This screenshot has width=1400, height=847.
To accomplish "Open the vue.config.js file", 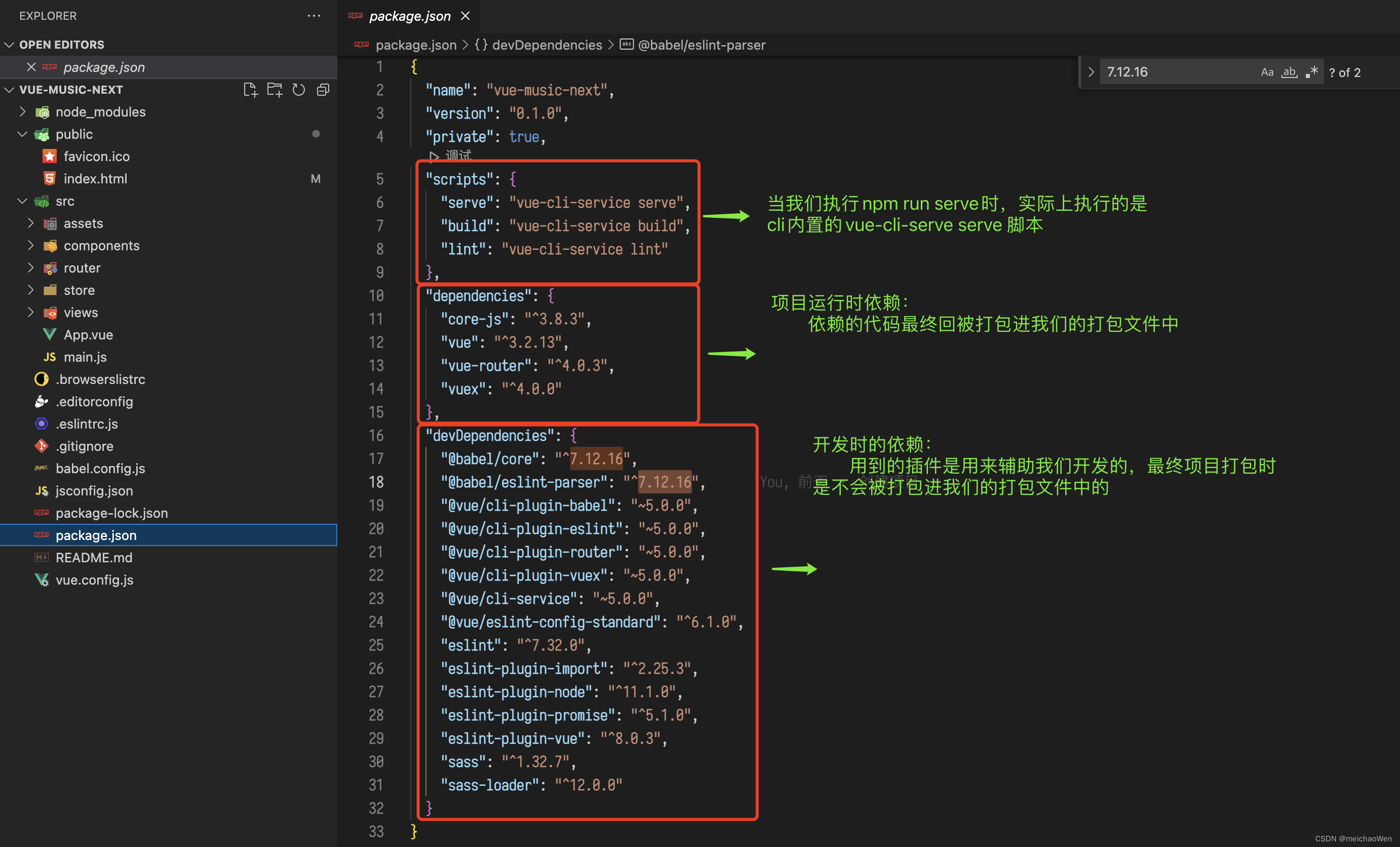I will pyautogui.click(x=94, y=580).
